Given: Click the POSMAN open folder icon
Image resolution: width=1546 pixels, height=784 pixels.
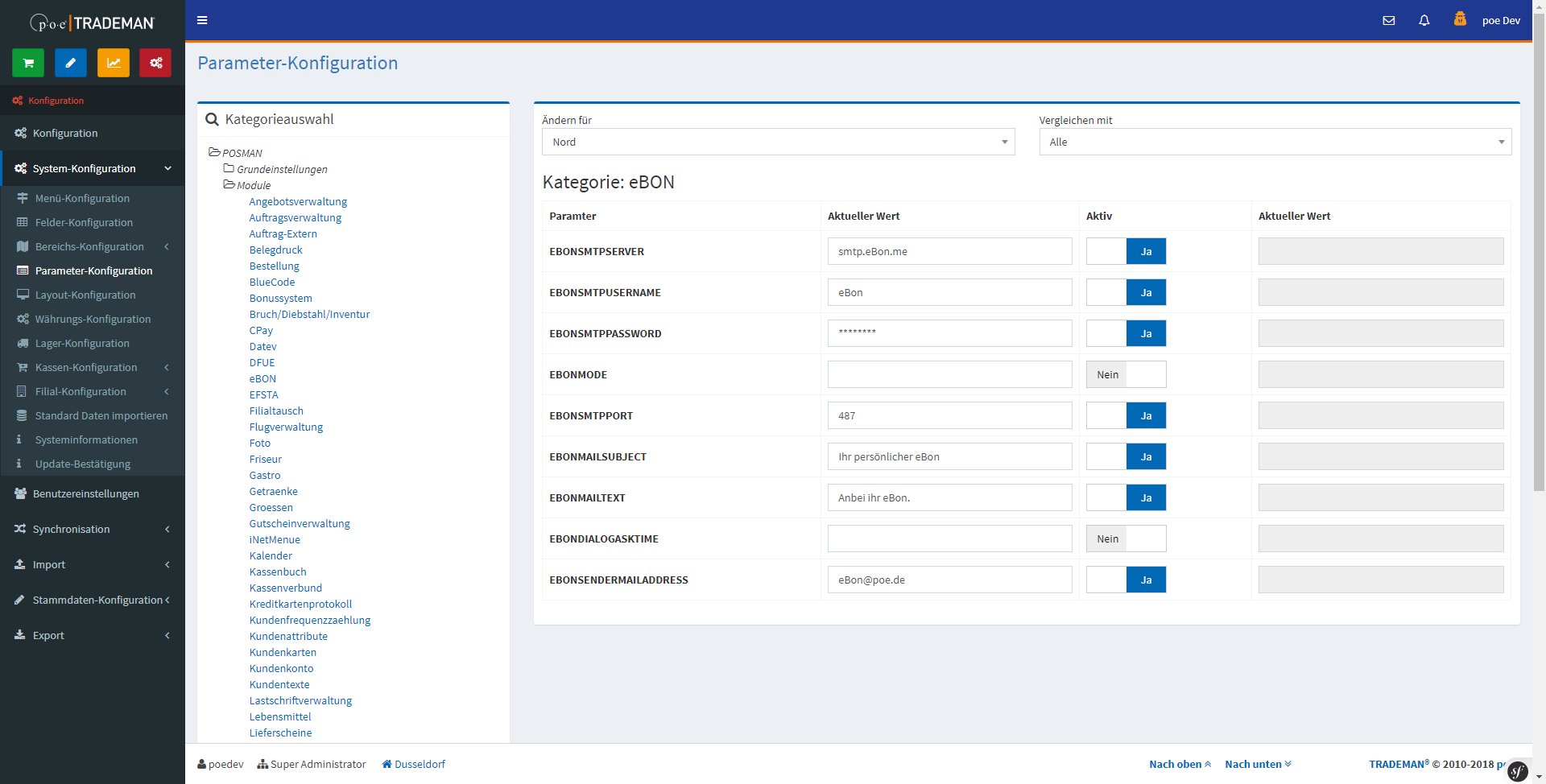Looking at the screenshot, I should (x=214, y=152).
